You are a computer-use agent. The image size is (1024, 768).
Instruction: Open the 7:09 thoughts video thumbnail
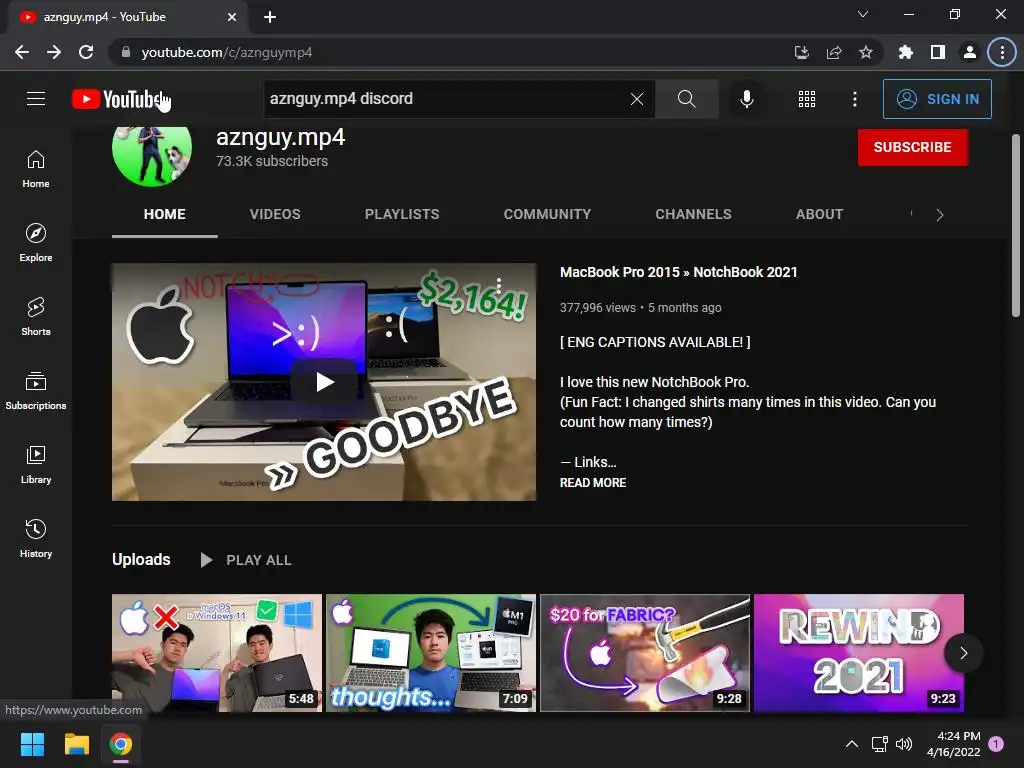pos(431,652)
